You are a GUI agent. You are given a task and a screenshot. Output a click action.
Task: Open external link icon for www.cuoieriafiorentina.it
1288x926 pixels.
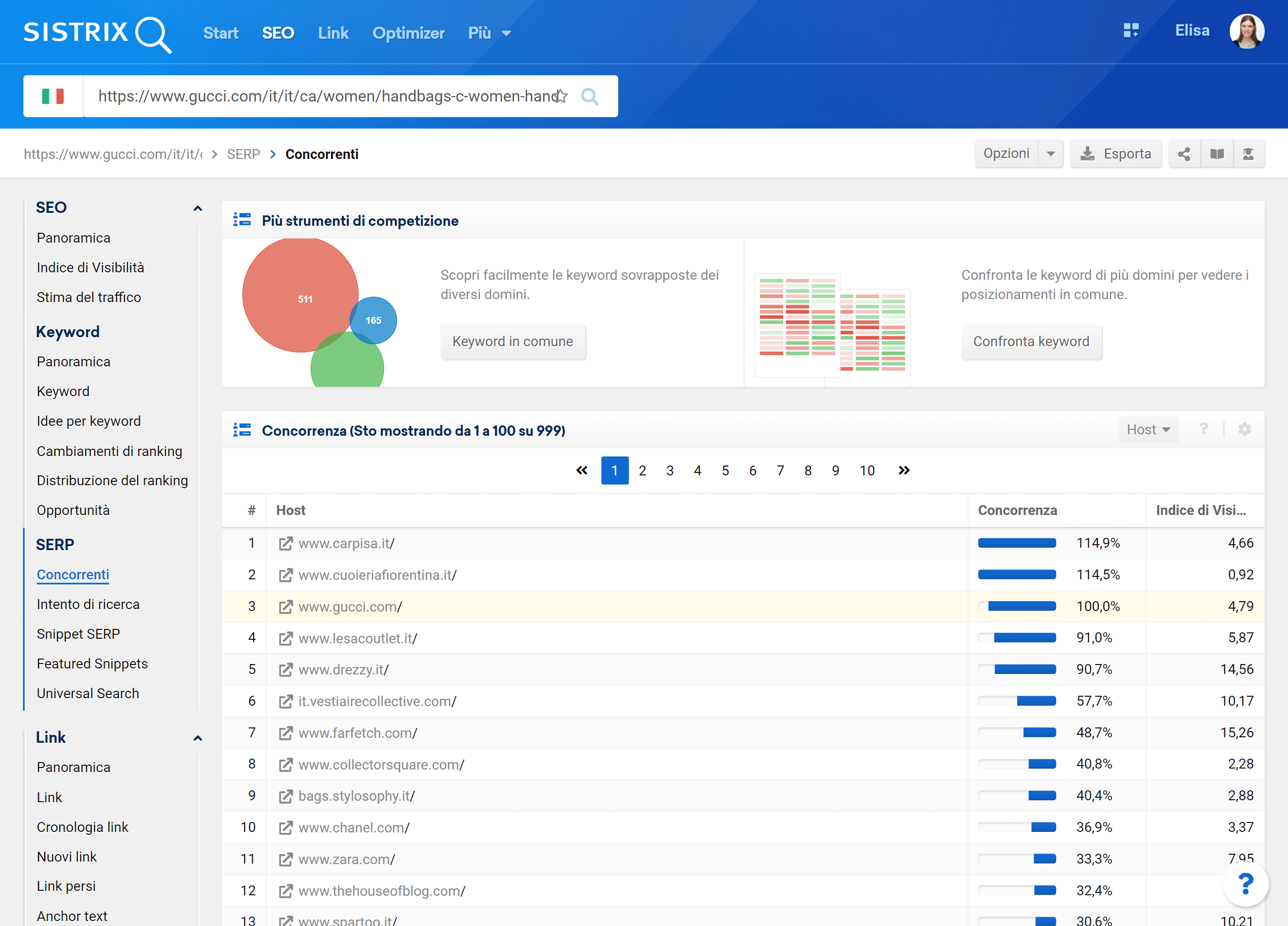point(286,575)
